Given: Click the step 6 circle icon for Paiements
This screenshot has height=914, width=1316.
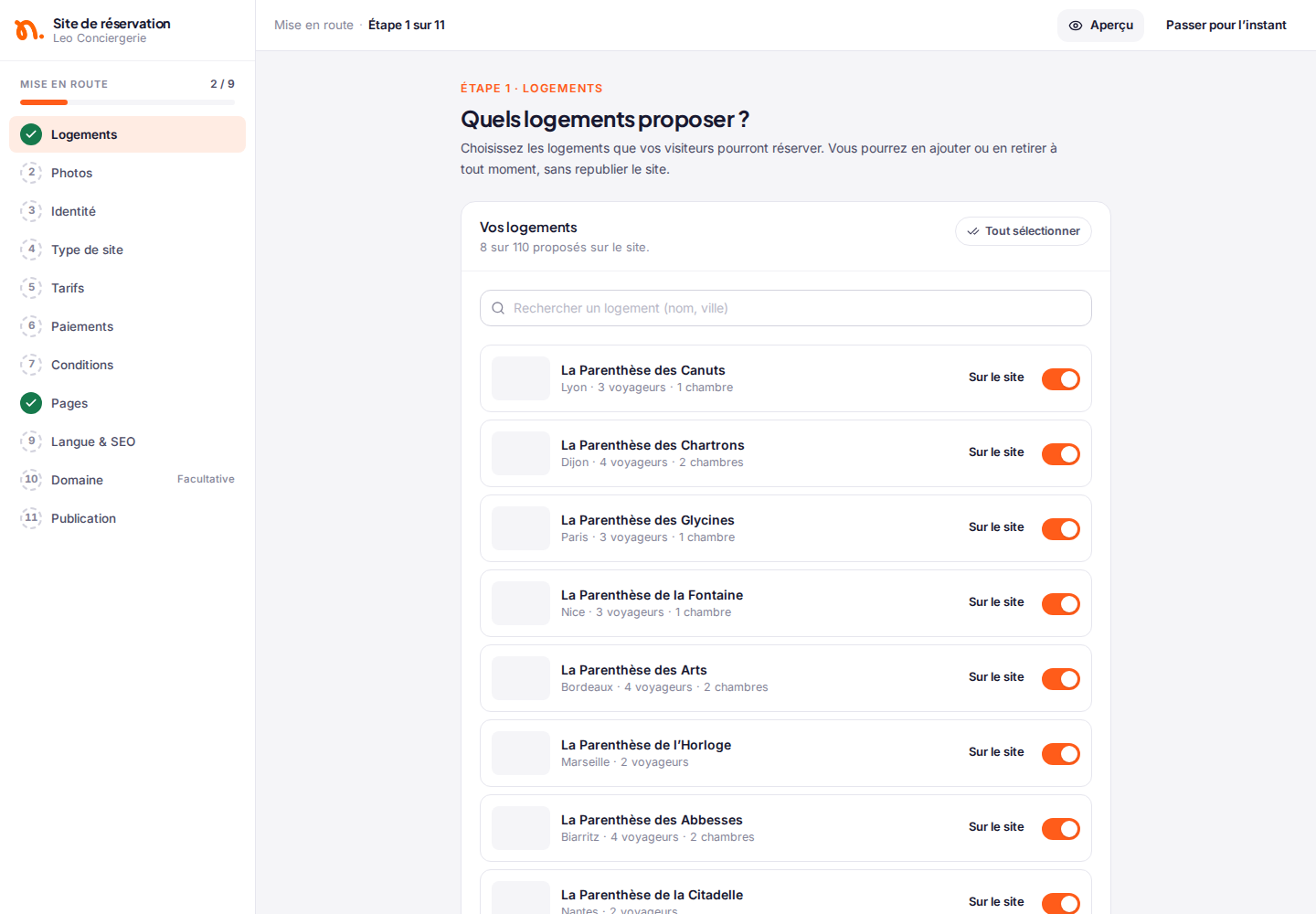Looking at the screenshot, I should (x=31, y=326).
